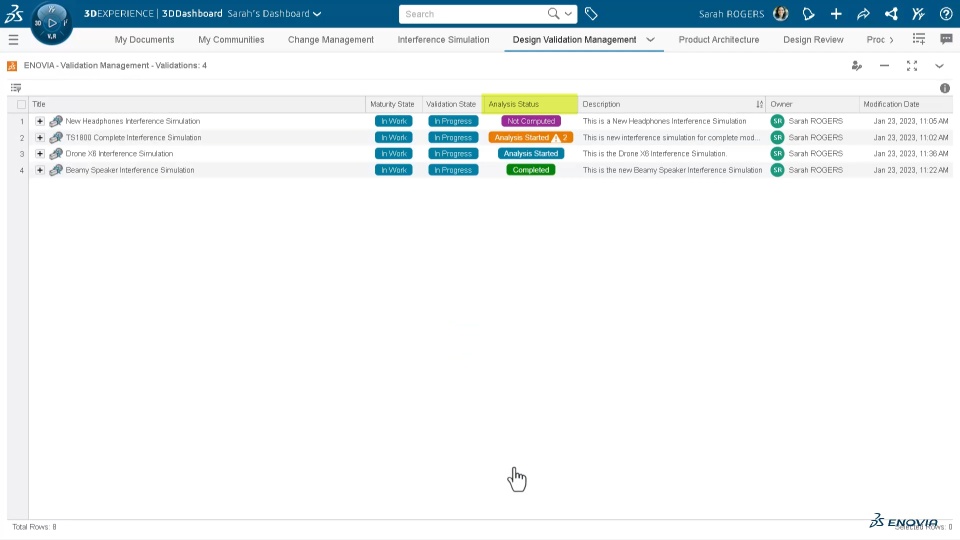Select the Design Validation Management tab
The image size is (960, 540).
(574, 40)
